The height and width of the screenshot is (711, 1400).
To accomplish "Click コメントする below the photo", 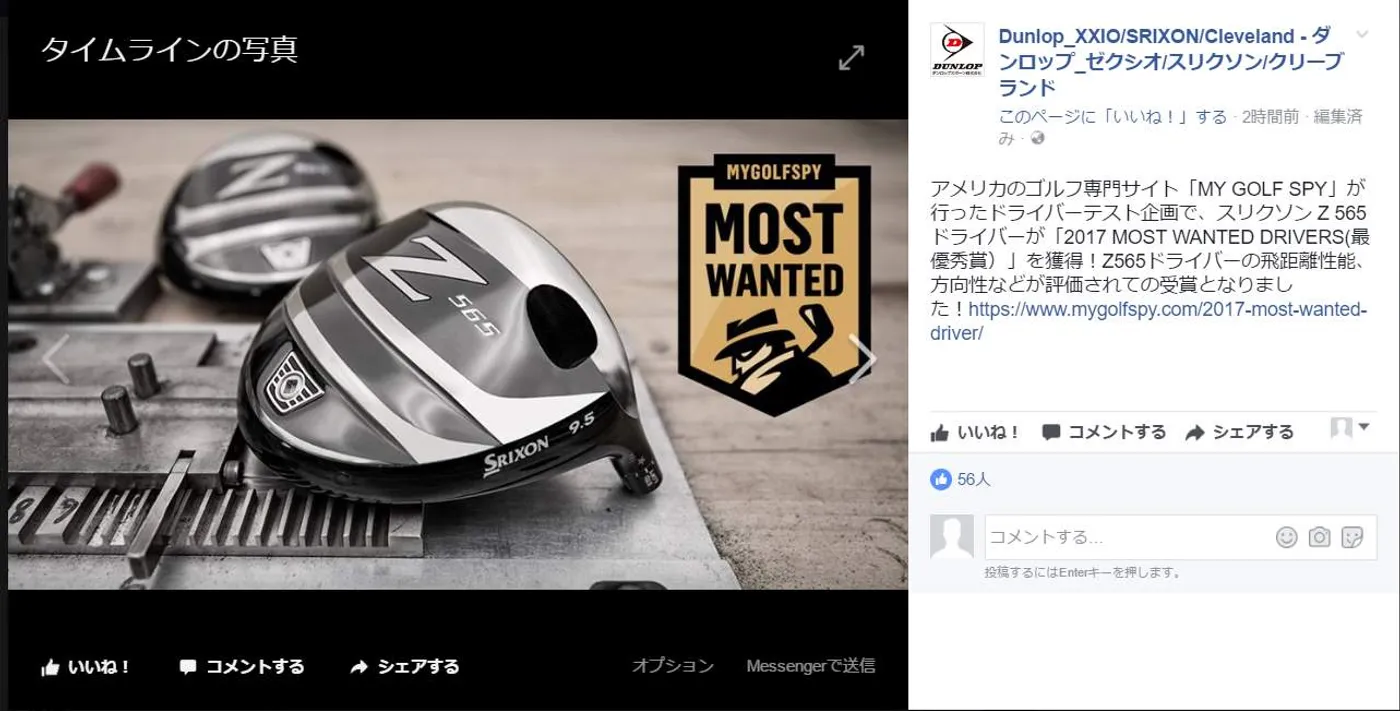I will point(241,666).
